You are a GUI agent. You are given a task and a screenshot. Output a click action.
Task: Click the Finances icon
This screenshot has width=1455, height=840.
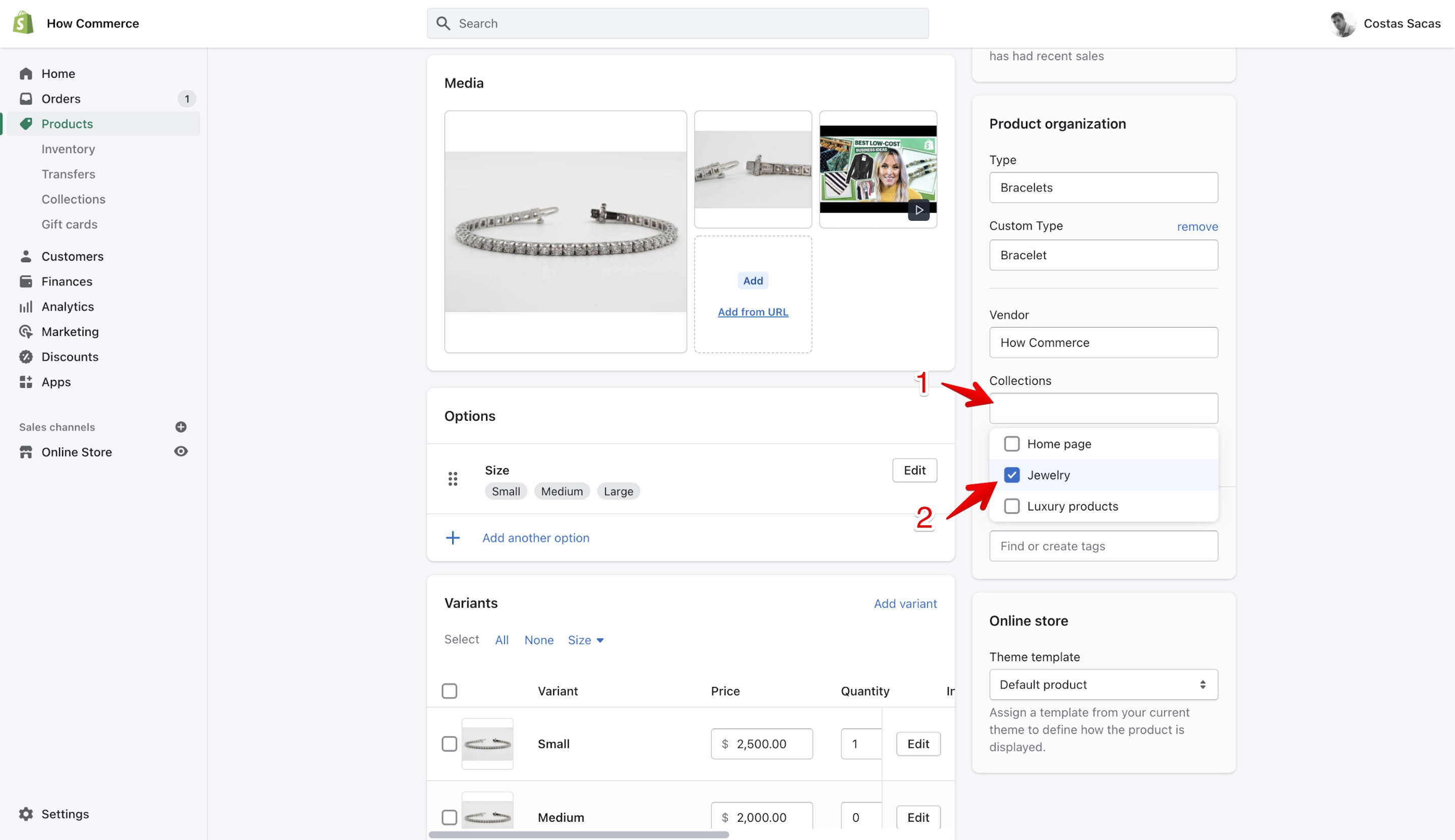coord(26,281)
